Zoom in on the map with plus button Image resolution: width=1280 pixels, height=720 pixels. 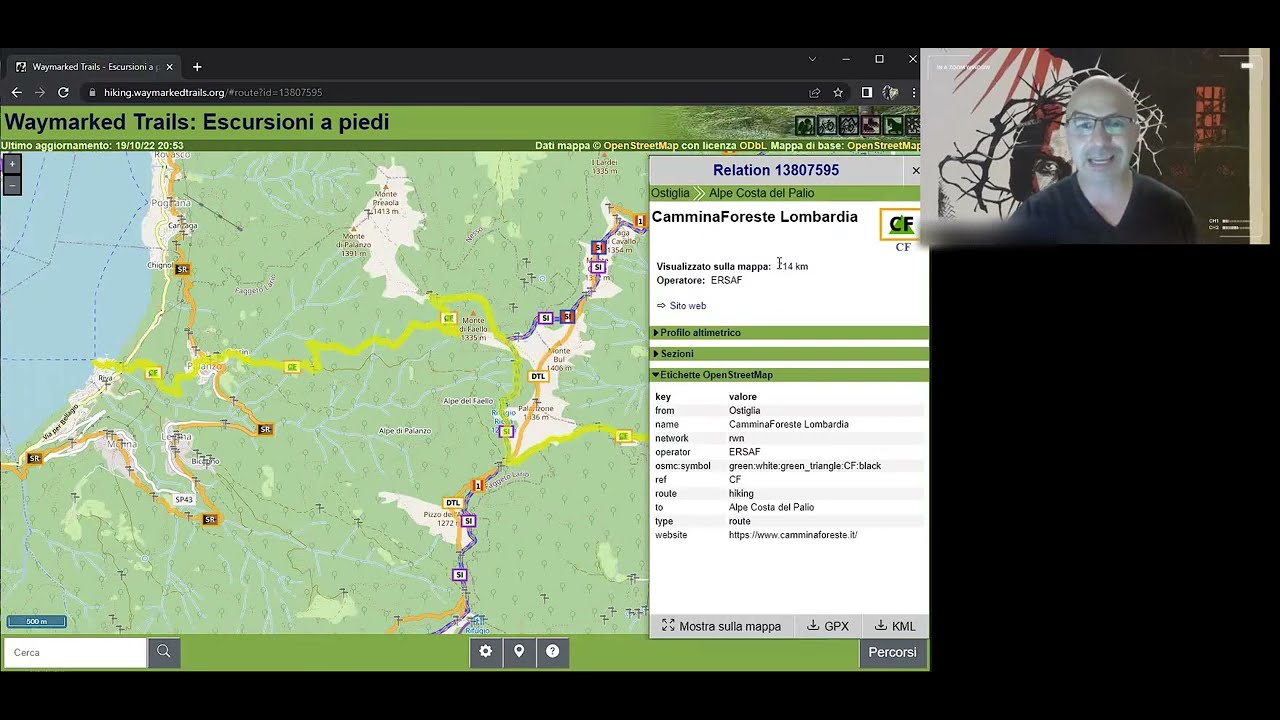(x=12, y=163)
